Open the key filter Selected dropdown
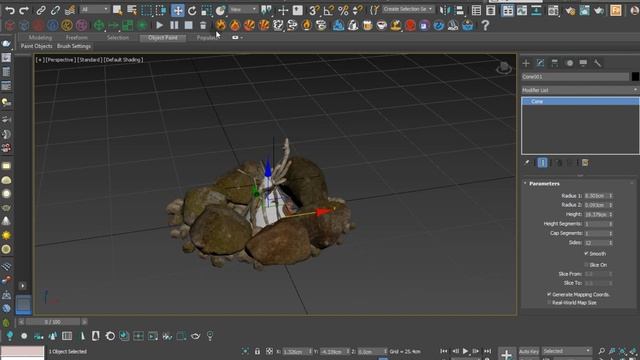Viewport: 640px width, 360px height. [567, 351]
